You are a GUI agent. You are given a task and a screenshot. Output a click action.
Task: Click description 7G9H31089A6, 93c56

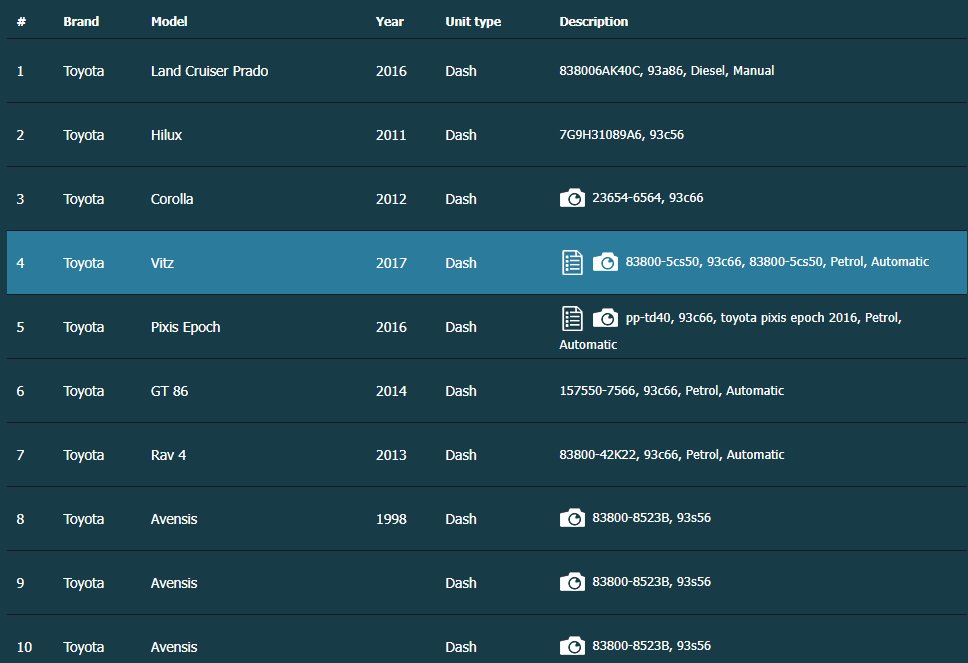point(621,135)
